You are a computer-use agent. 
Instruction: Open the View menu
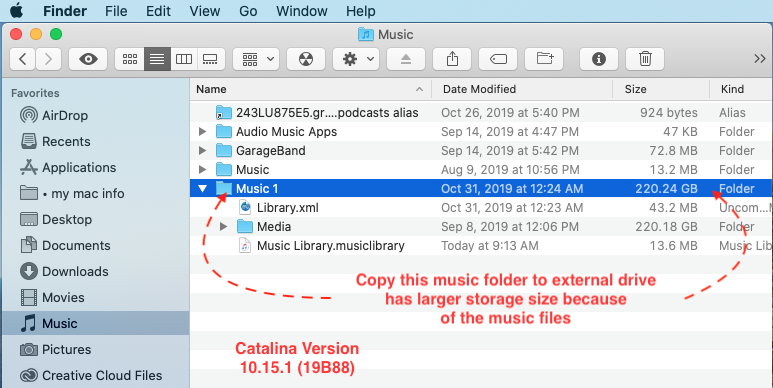click(x=204, y=11)
